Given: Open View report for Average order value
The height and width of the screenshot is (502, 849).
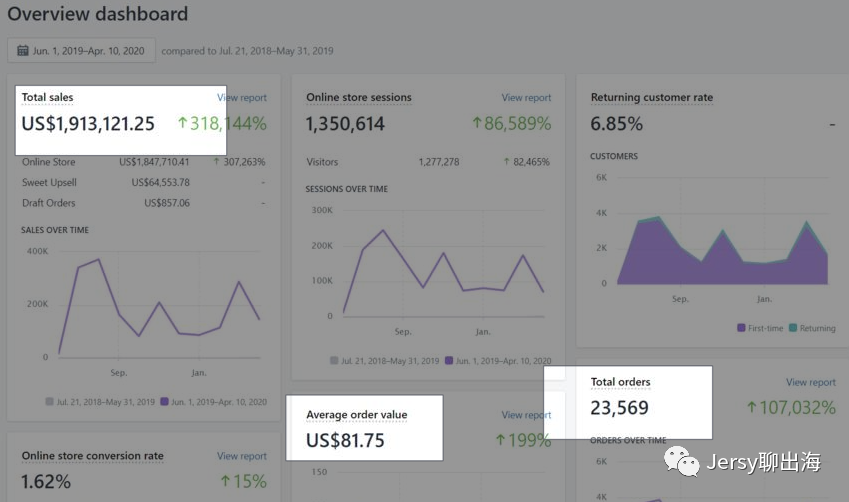Looking at the screenshot, I should (526, 415).
